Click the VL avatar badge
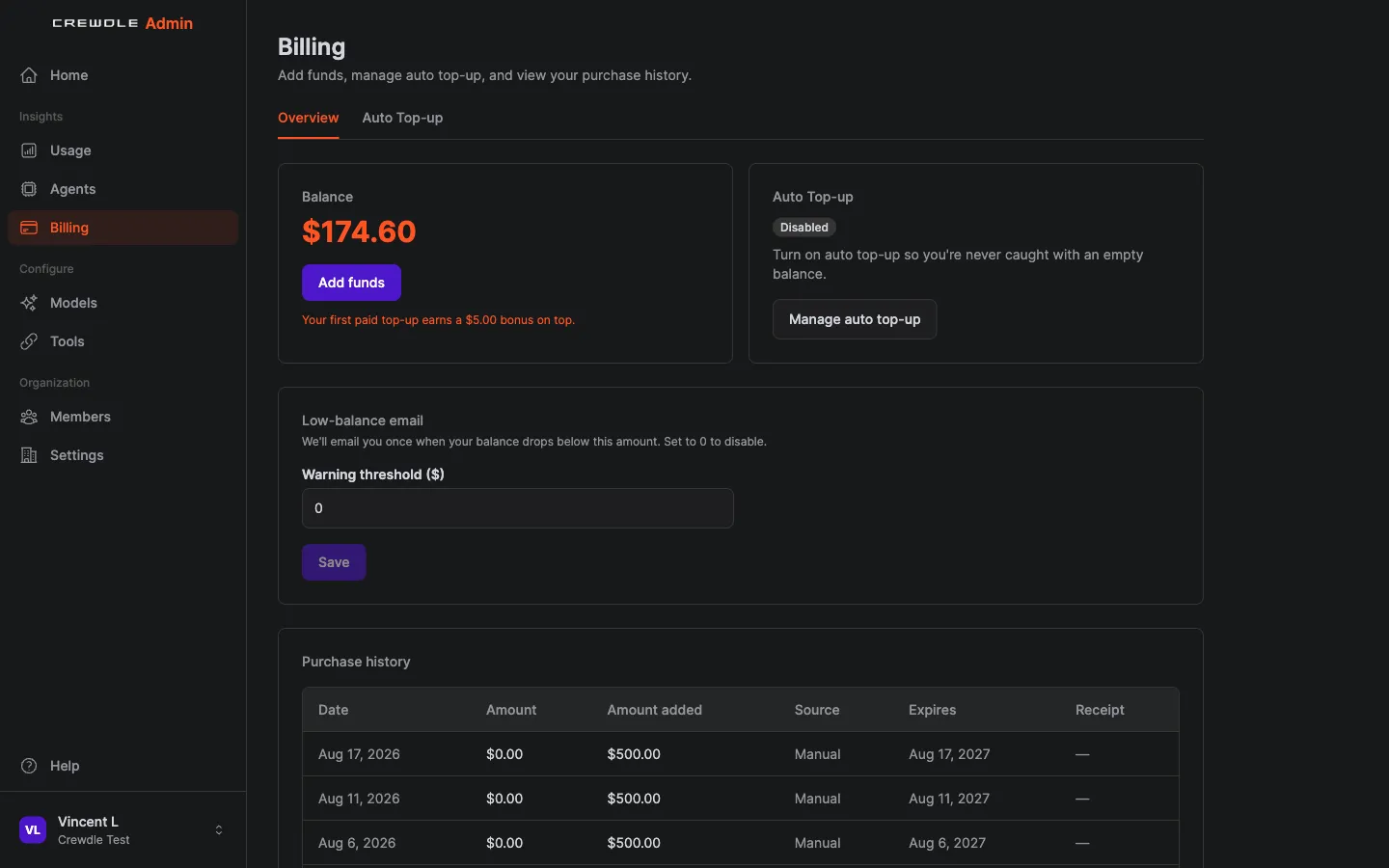The image size is (1389, 868). [33, 829]
